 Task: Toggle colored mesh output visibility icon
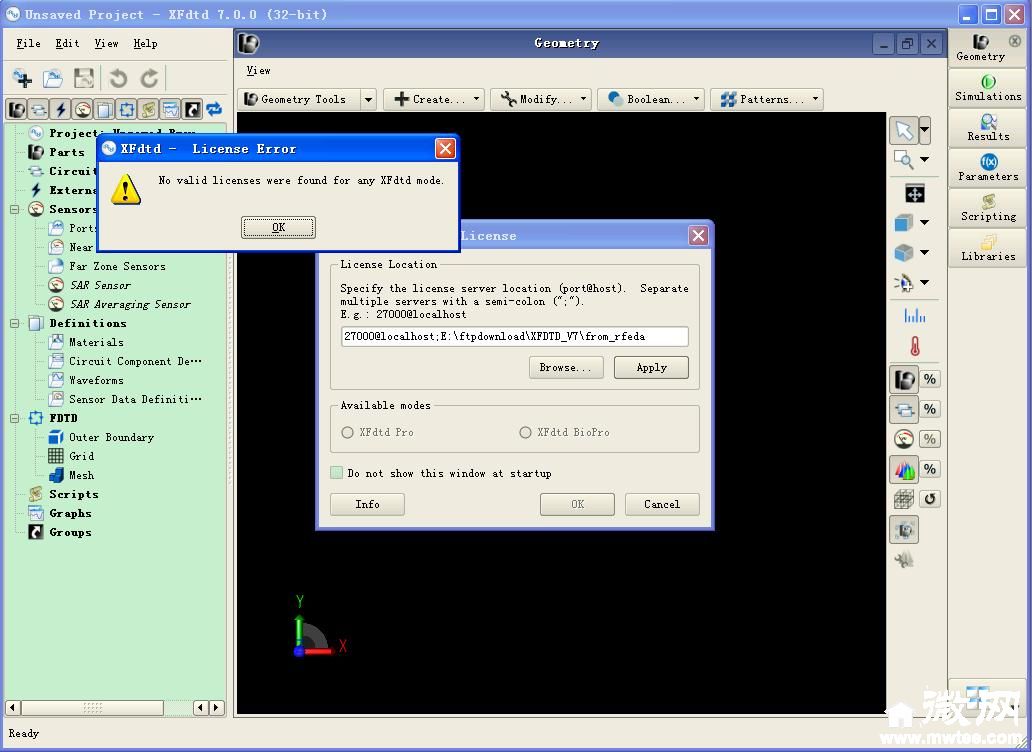point(904,469)
